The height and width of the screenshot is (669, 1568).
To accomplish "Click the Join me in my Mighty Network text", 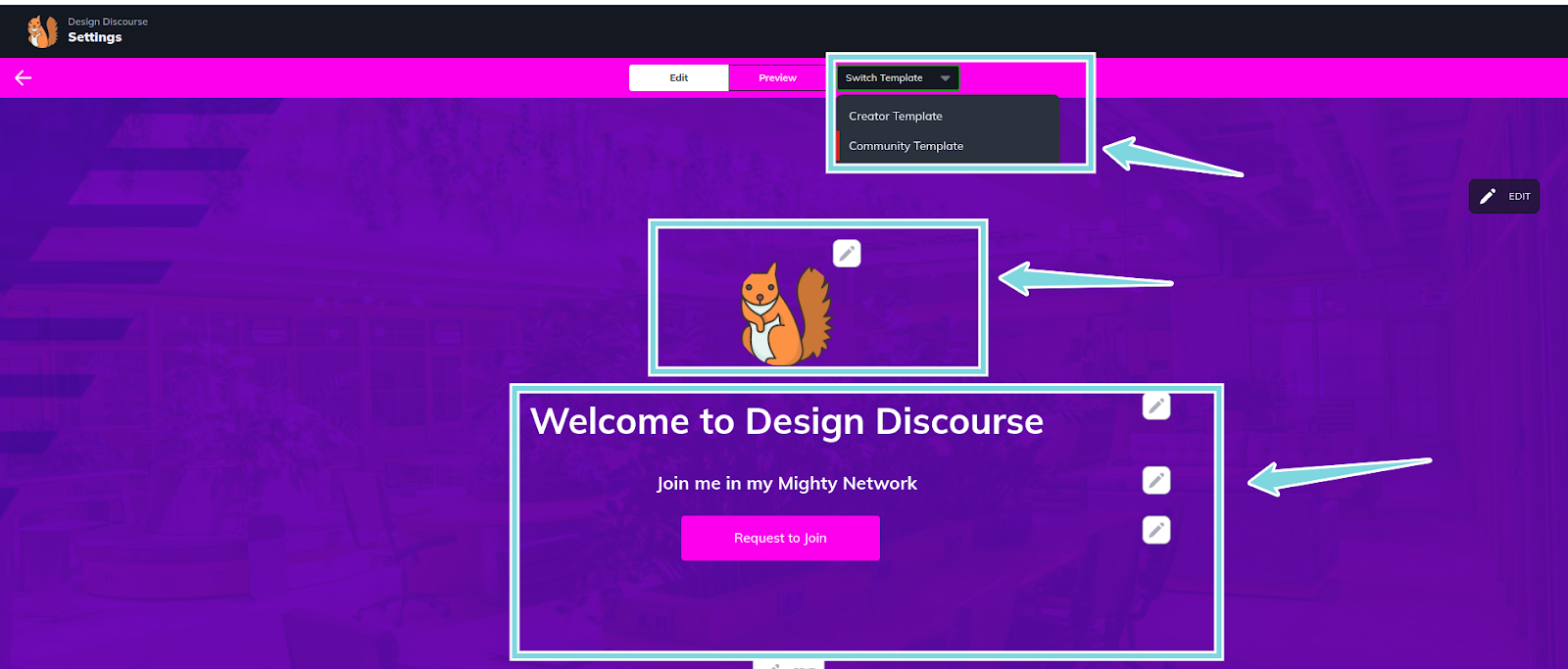I will pyautogui.click(x=787, y=483).
